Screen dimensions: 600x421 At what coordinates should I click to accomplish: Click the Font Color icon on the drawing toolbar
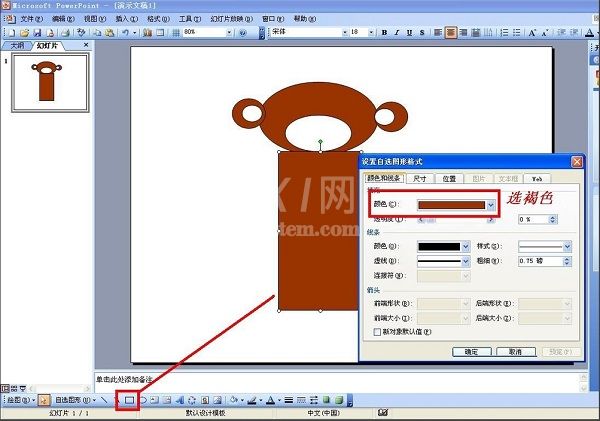click(271, 400)
